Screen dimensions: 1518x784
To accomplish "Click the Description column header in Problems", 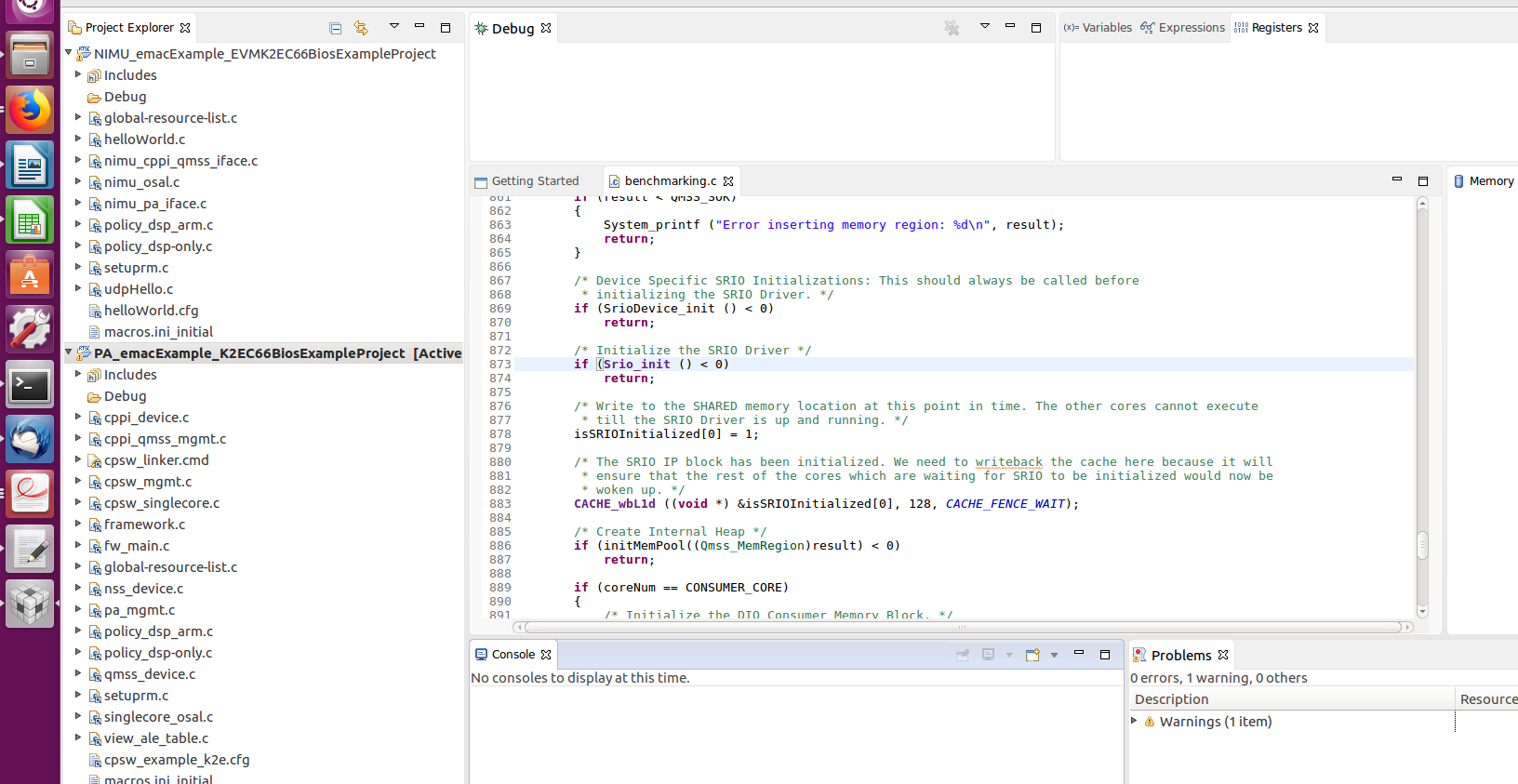I will 1172,699.
